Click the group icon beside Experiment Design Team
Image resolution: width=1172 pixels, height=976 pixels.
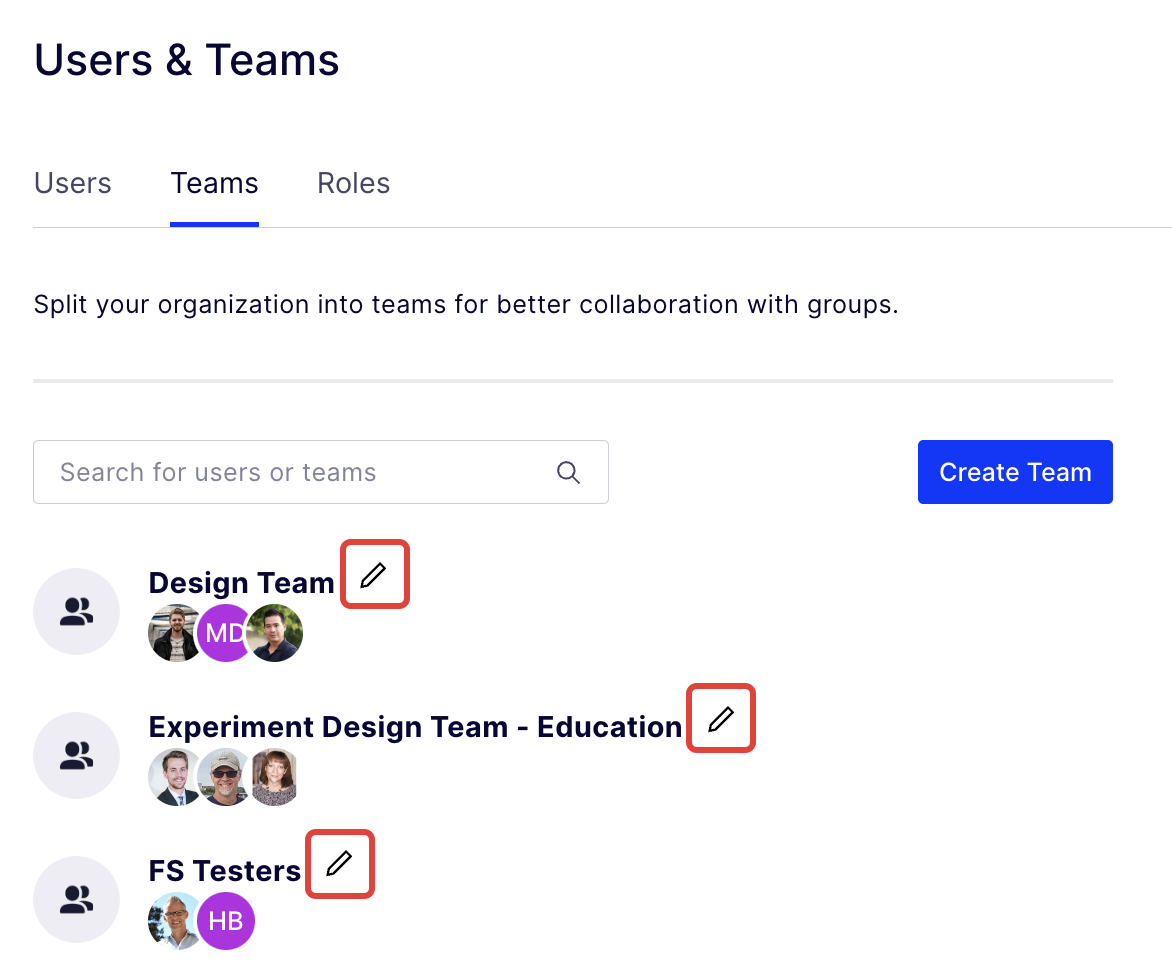(76, 756)
